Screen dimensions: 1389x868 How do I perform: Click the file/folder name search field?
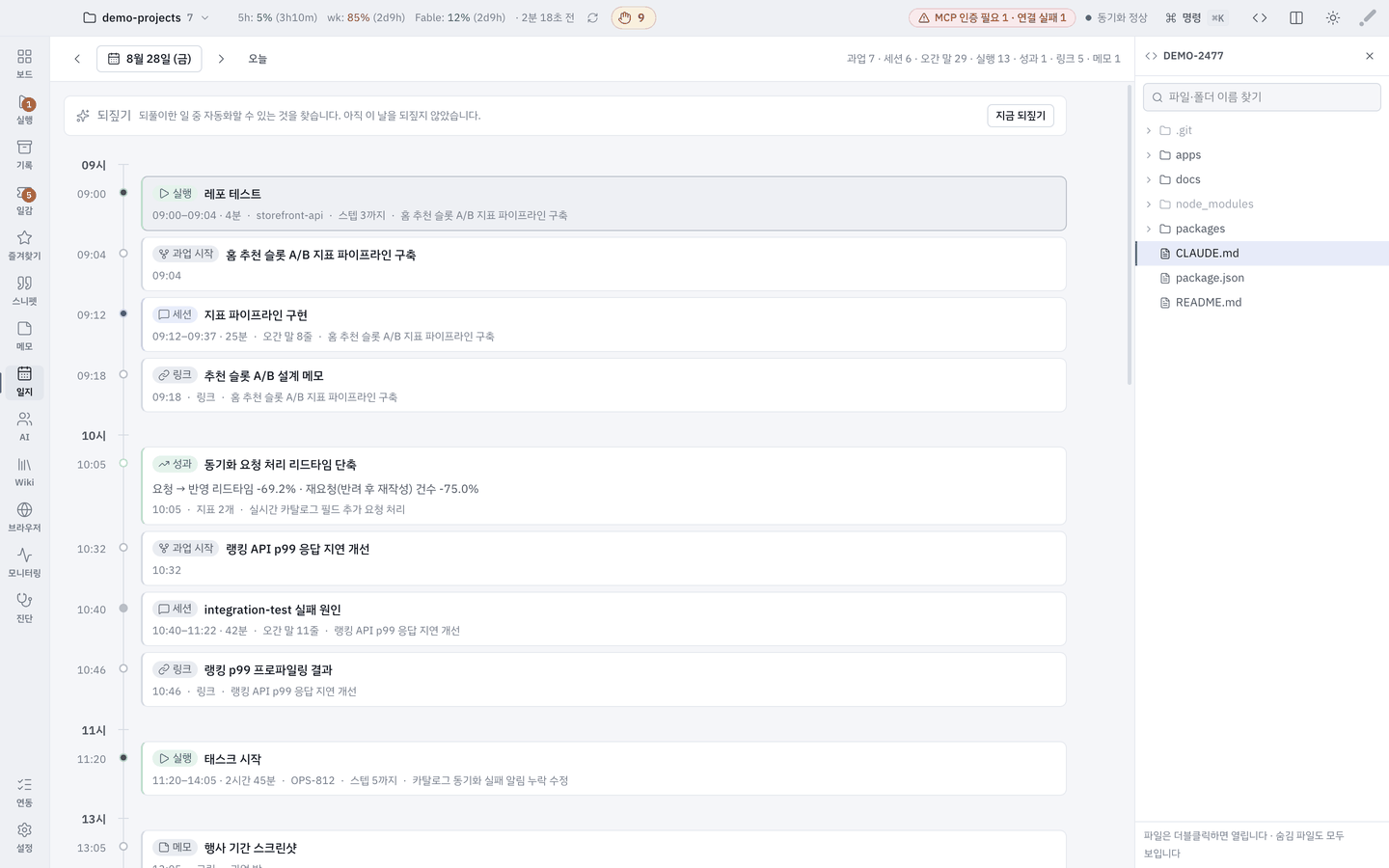click(x=1262, y=96)
